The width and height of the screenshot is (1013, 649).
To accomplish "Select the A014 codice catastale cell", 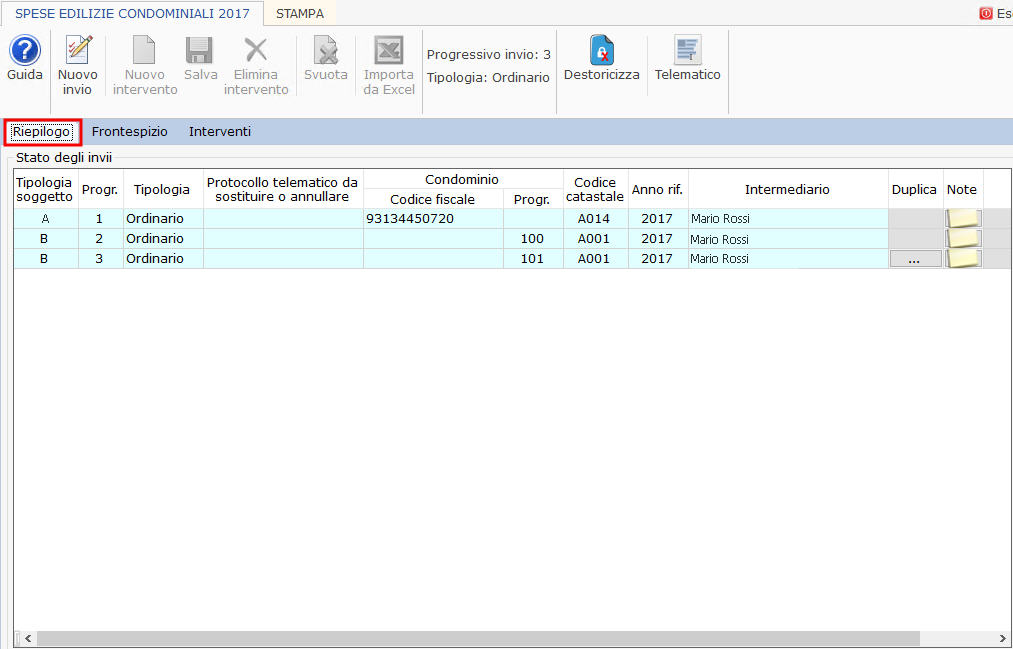I will coord(596,219).
